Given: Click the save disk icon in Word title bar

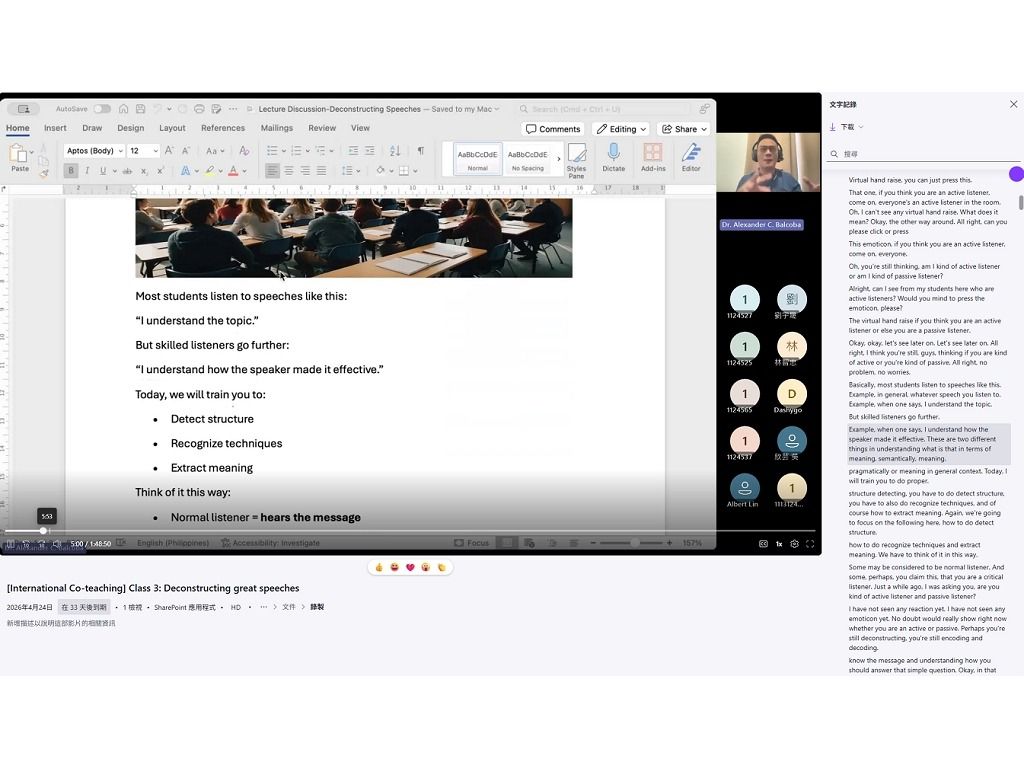Looking at the screenshot, I should click(138, 109).
